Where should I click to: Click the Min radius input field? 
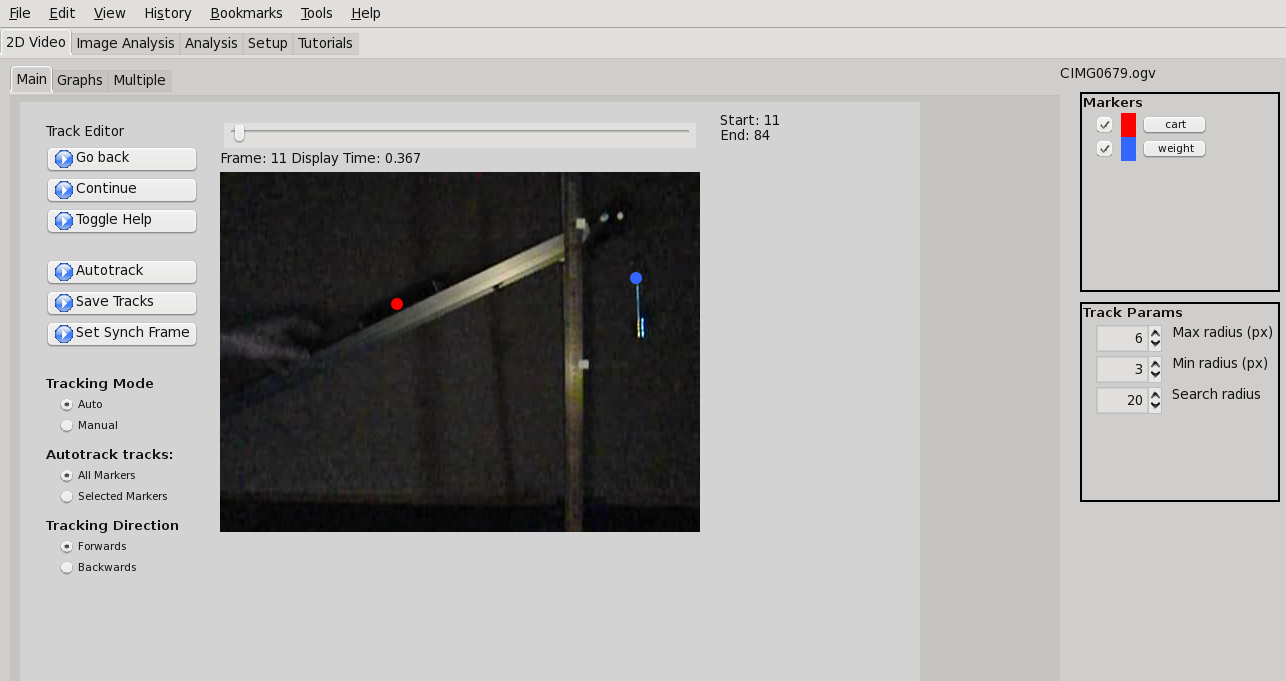coord(1121,370)
